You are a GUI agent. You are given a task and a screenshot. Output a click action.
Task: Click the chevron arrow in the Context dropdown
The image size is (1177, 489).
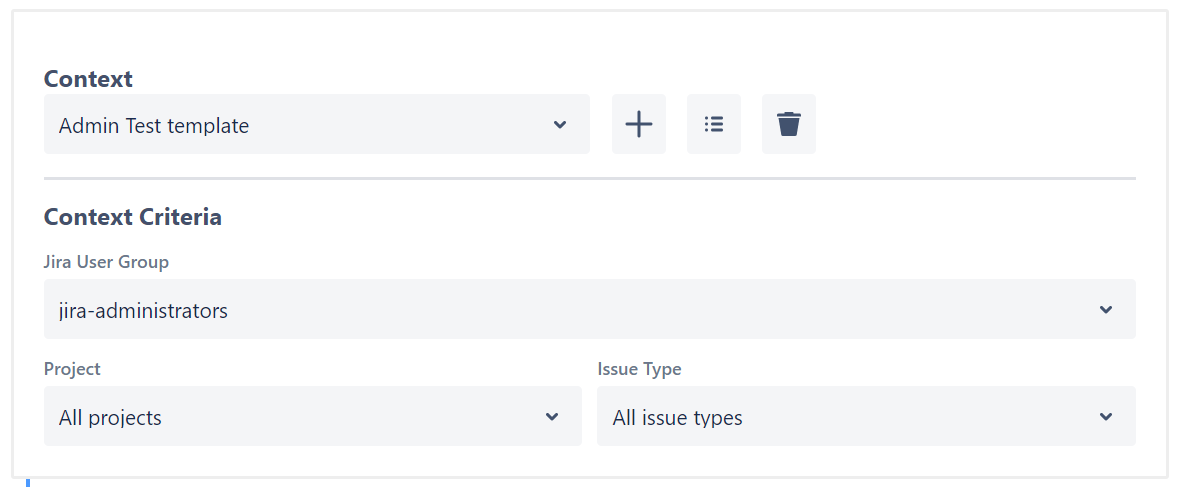click(x=560, y=125)
